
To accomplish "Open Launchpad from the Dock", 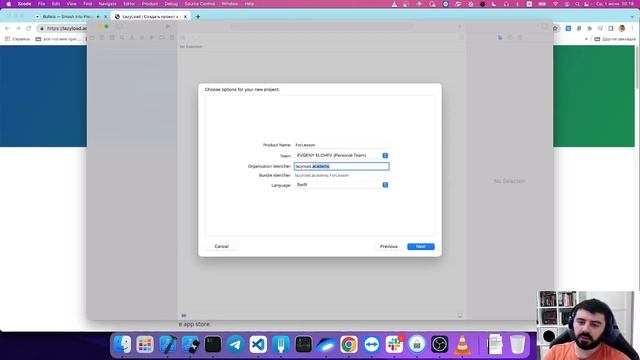I will (145, 344).
